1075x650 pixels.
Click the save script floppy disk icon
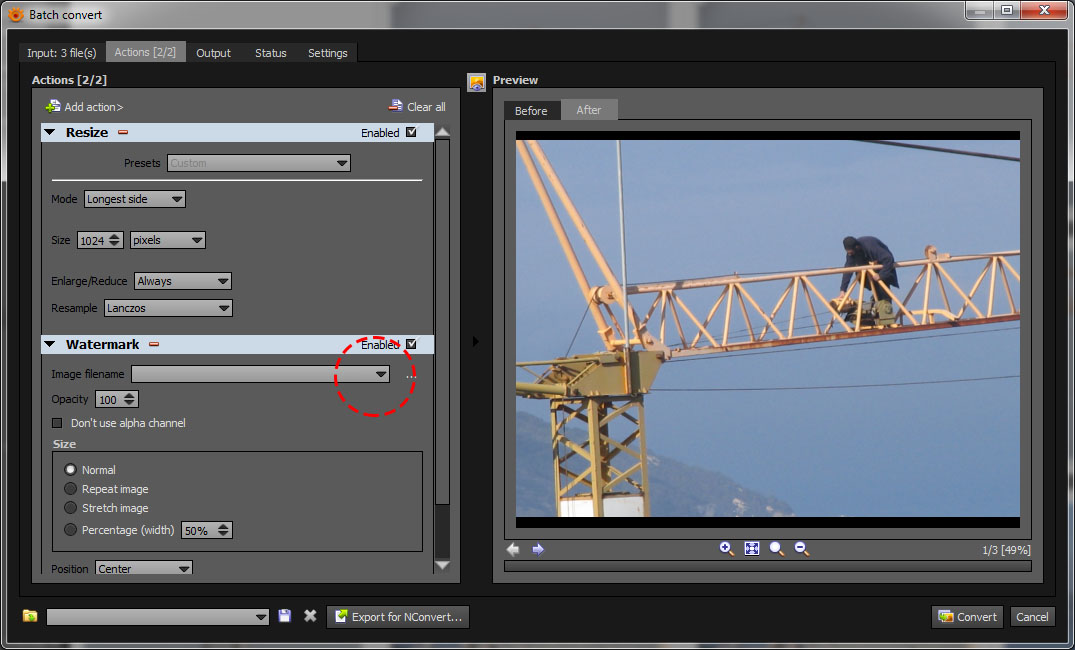click(x=285, y=616)
